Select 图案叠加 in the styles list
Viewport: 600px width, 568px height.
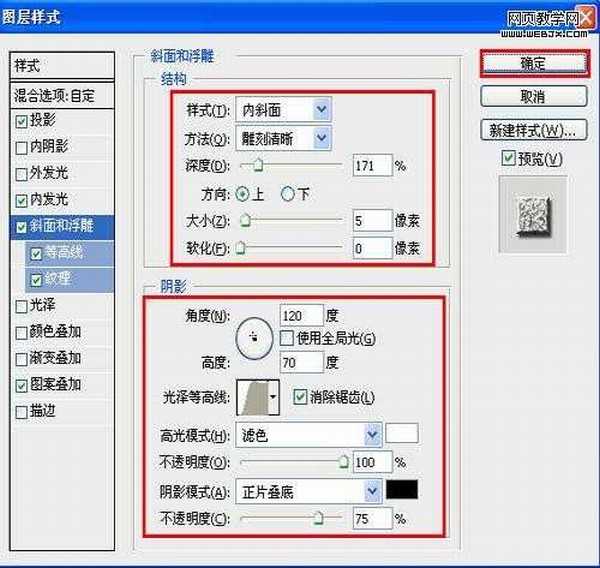coord(56,384)
